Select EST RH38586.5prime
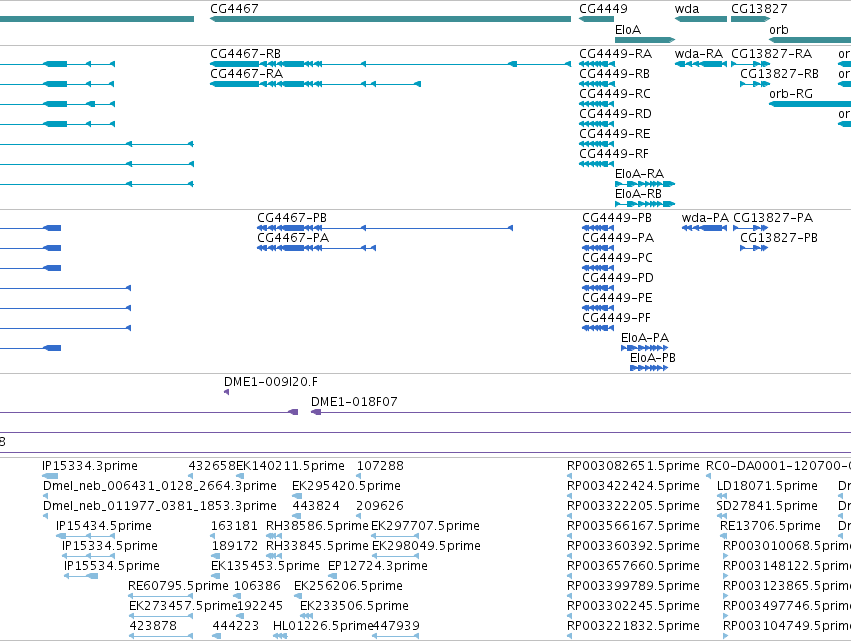This screenshot has height=641, width=851. (x=274, y=536)
